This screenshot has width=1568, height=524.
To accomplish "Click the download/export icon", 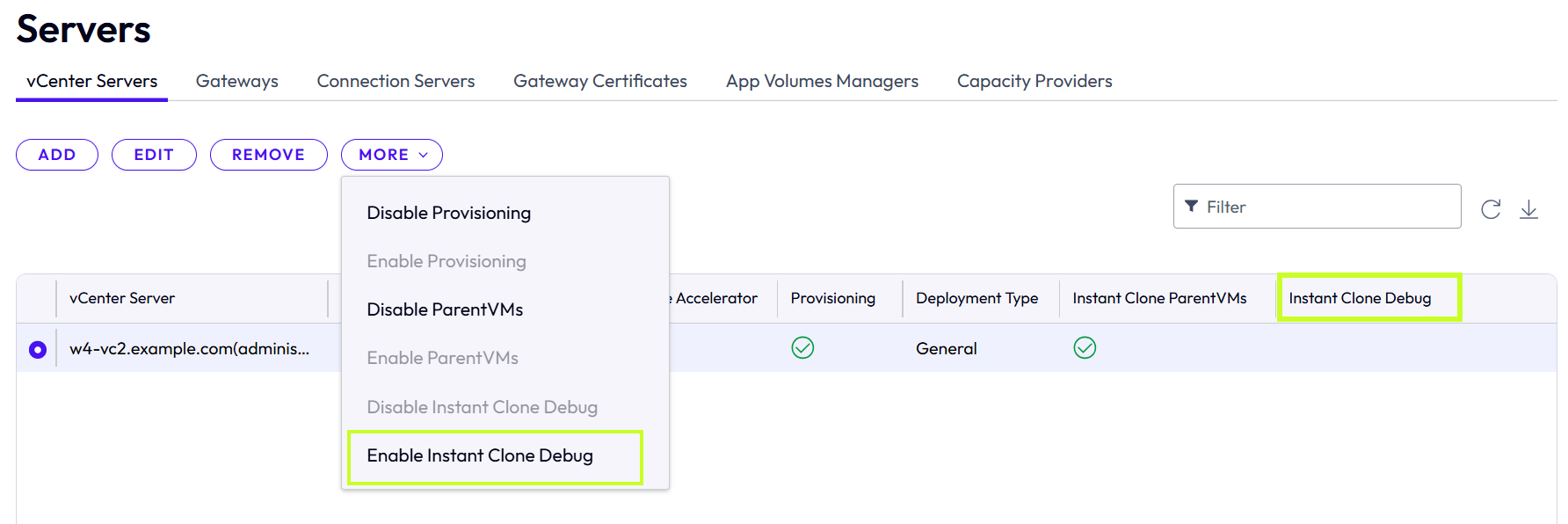I will point(1528,209).
